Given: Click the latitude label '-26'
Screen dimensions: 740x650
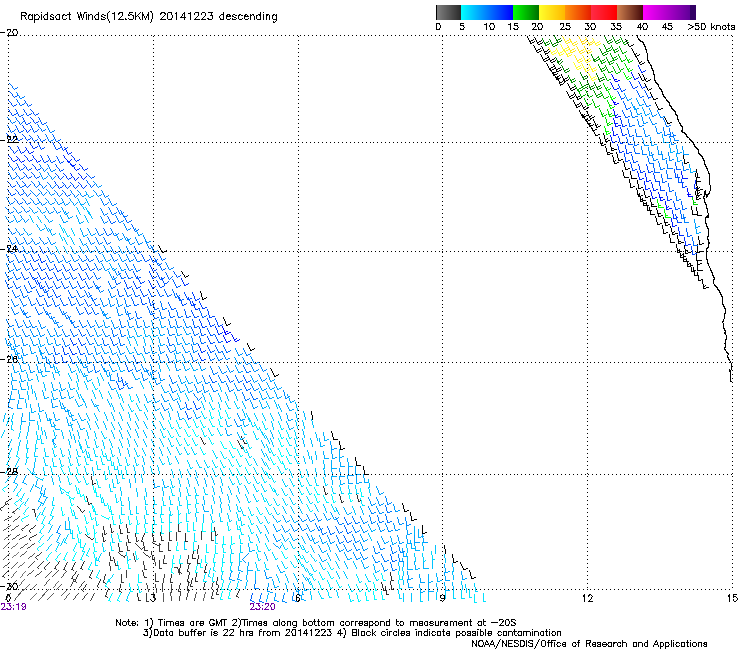Looking at the screenshot, I should (9, 359).
